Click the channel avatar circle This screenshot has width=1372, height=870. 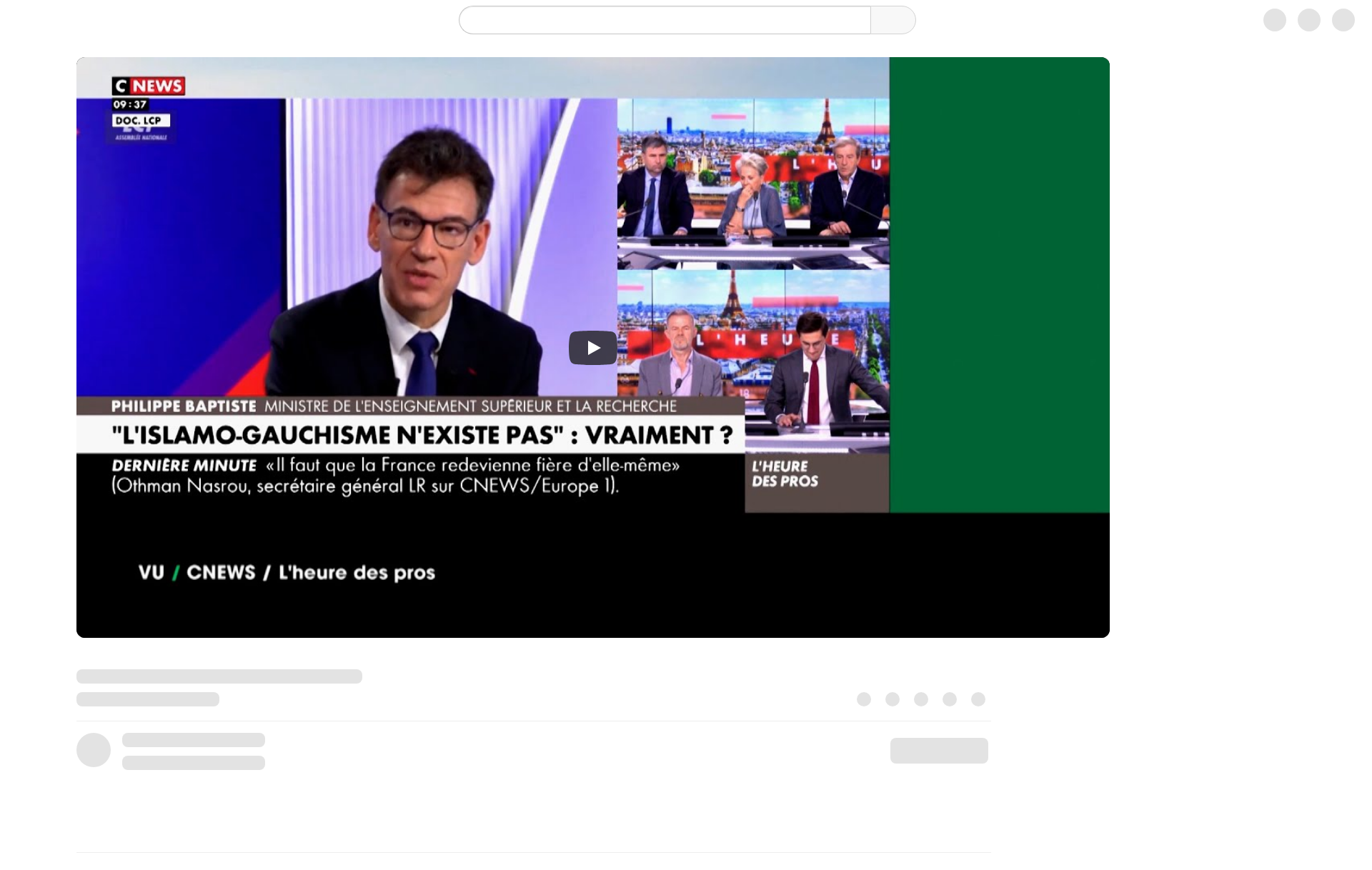click(94, 750)
